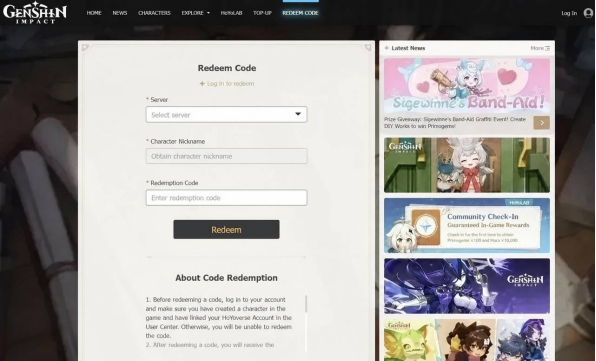Open the Sigewinne's Band-Aid banner
Image resolution: width=596 pixels, height=361 pixels.
(x=467, y=85)
